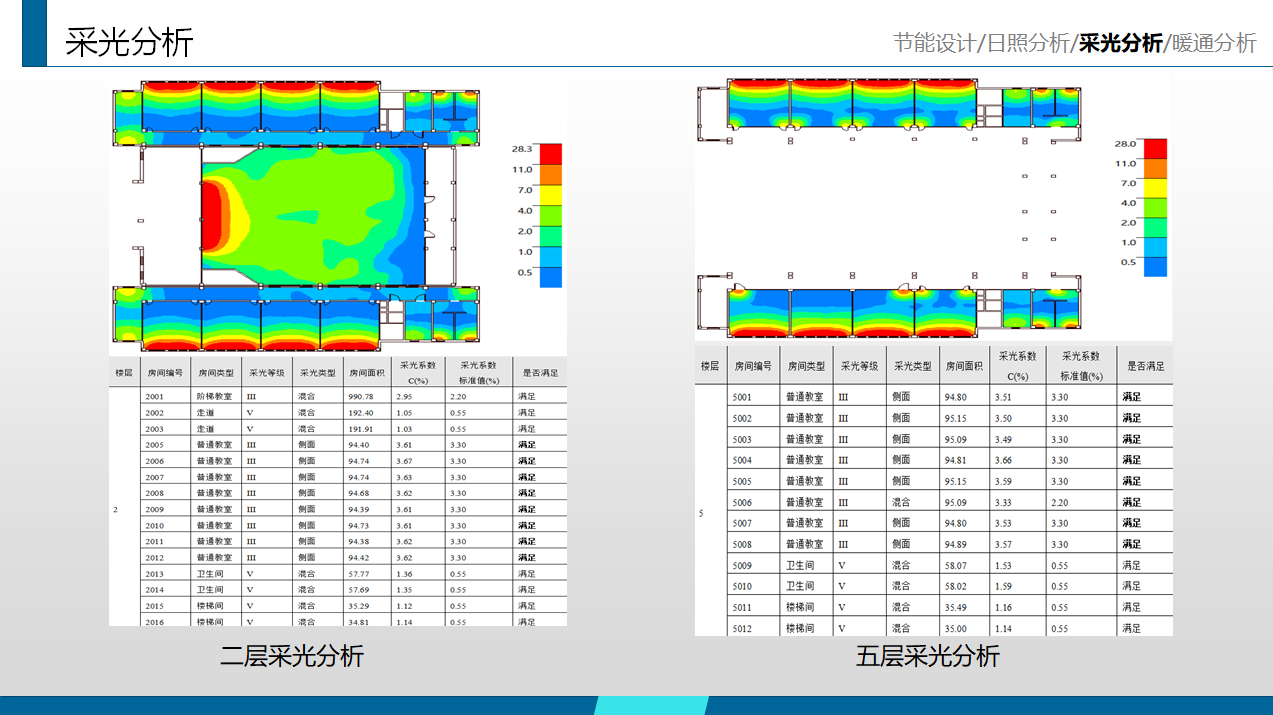
Task: Select room number 5009 in the table
Action: coord(742,566)
